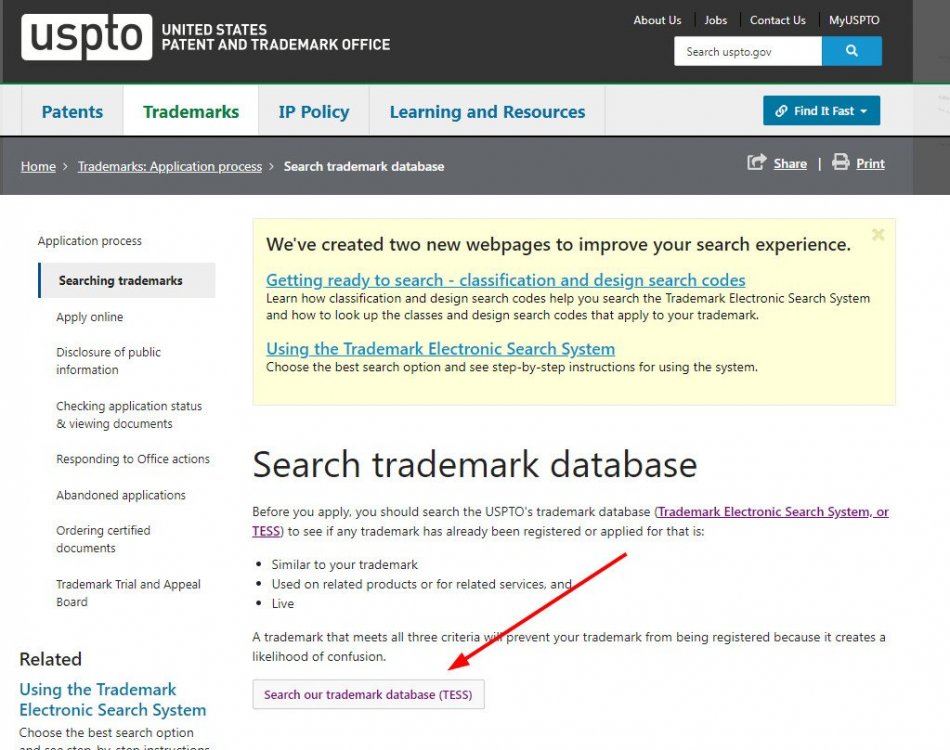Open Learning and Resources tab
Image resolution: width=950 pixels, height=750 pixels.
point(487,111)
